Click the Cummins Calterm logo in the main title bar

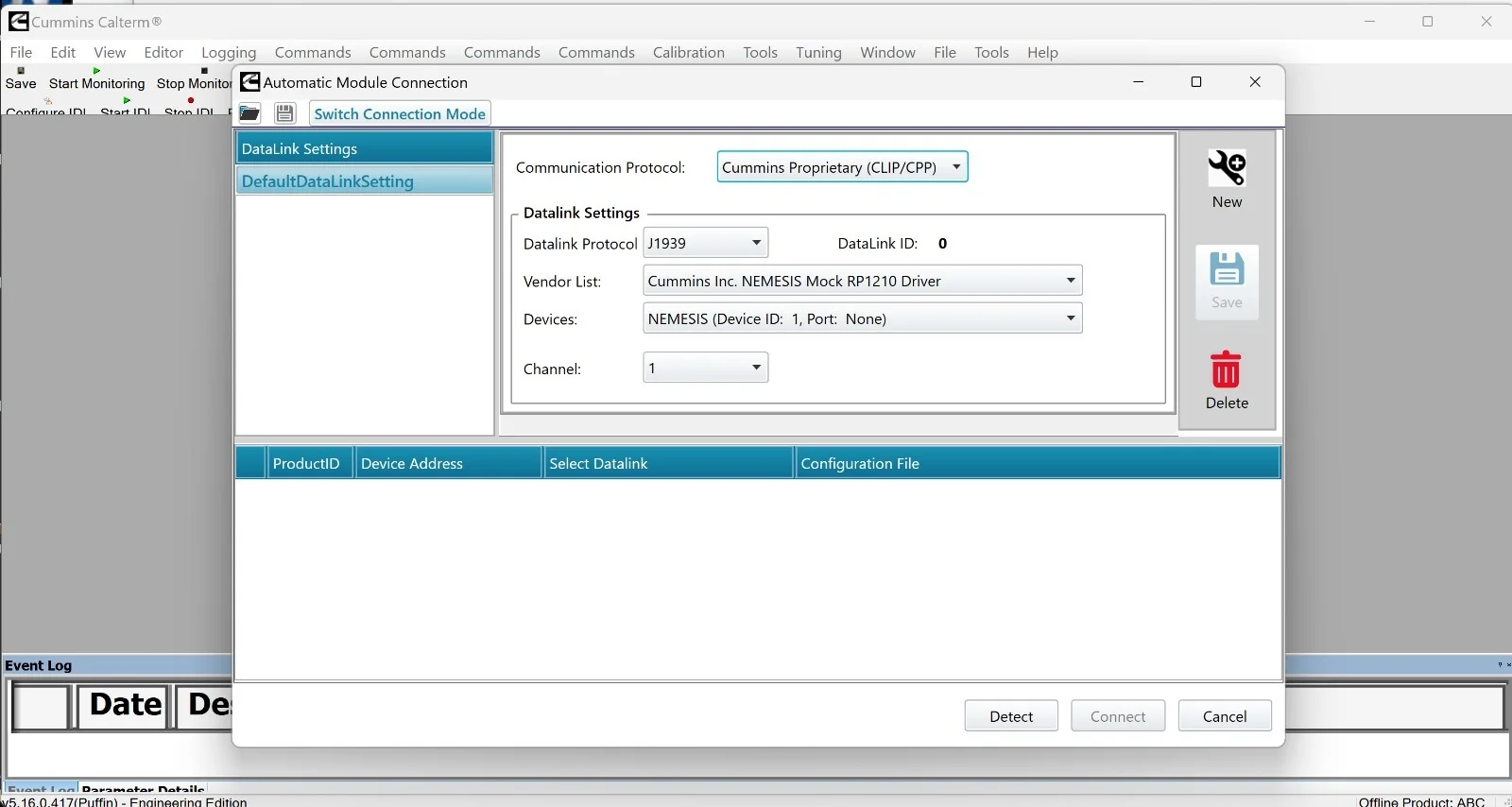tap(18, 21)
